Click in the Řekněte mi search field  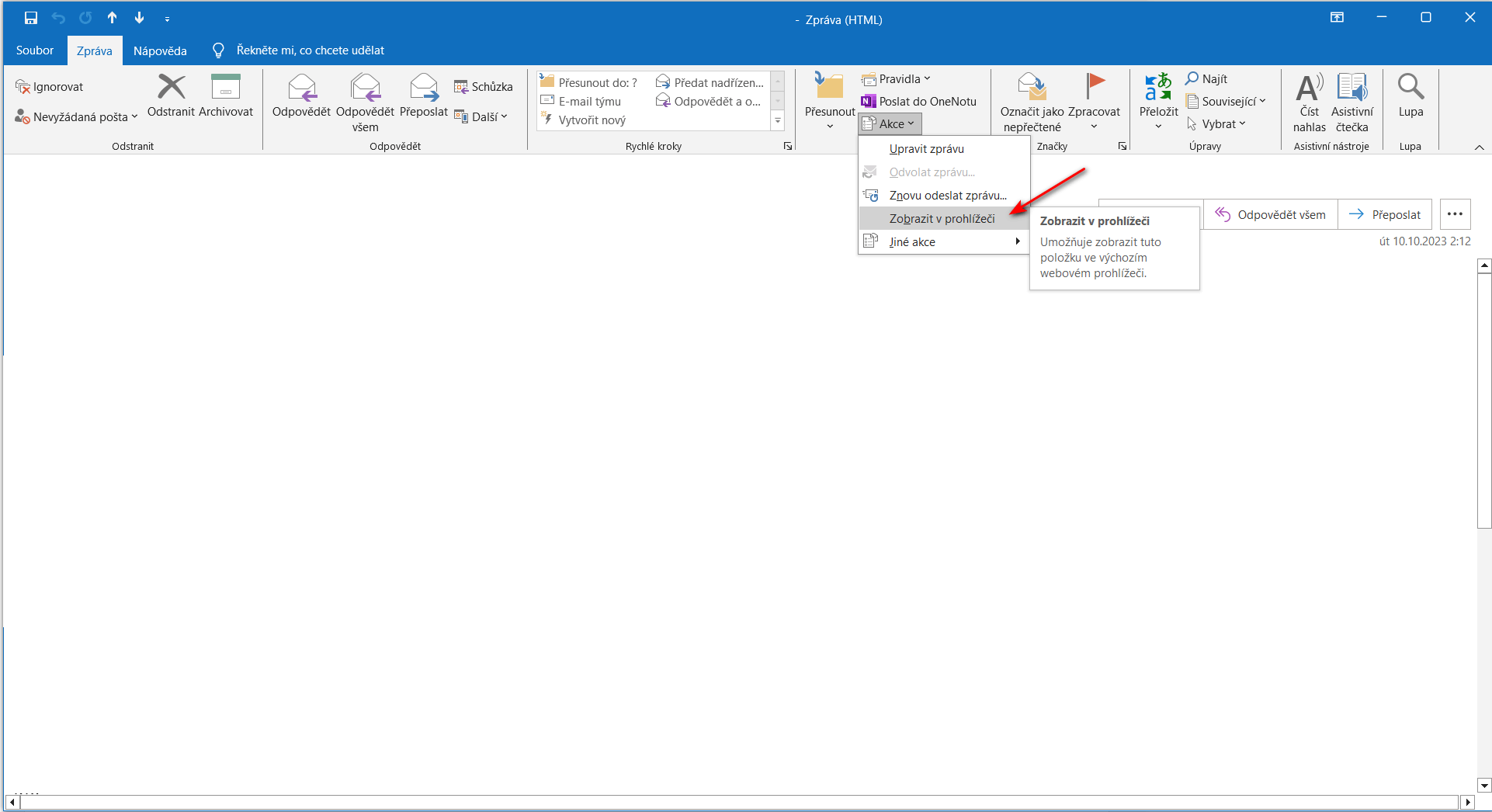pyautogui.click(x=310, y=50)
